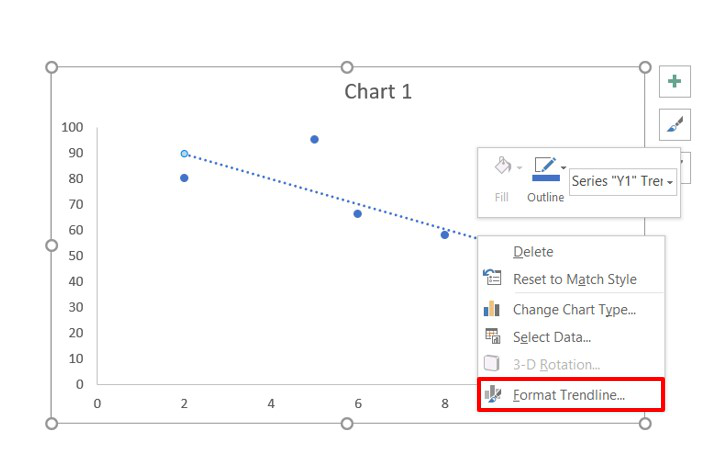Open Chart Elements plus button
Viewport: 723px width, 471px height.
point(675,82)
